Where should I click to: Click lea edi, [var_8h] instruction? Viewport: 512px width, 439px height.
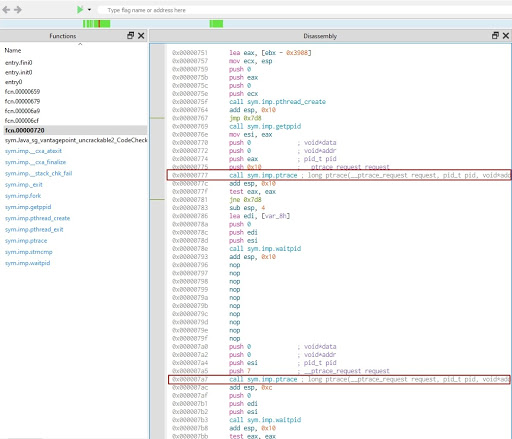tap(259, 216)
